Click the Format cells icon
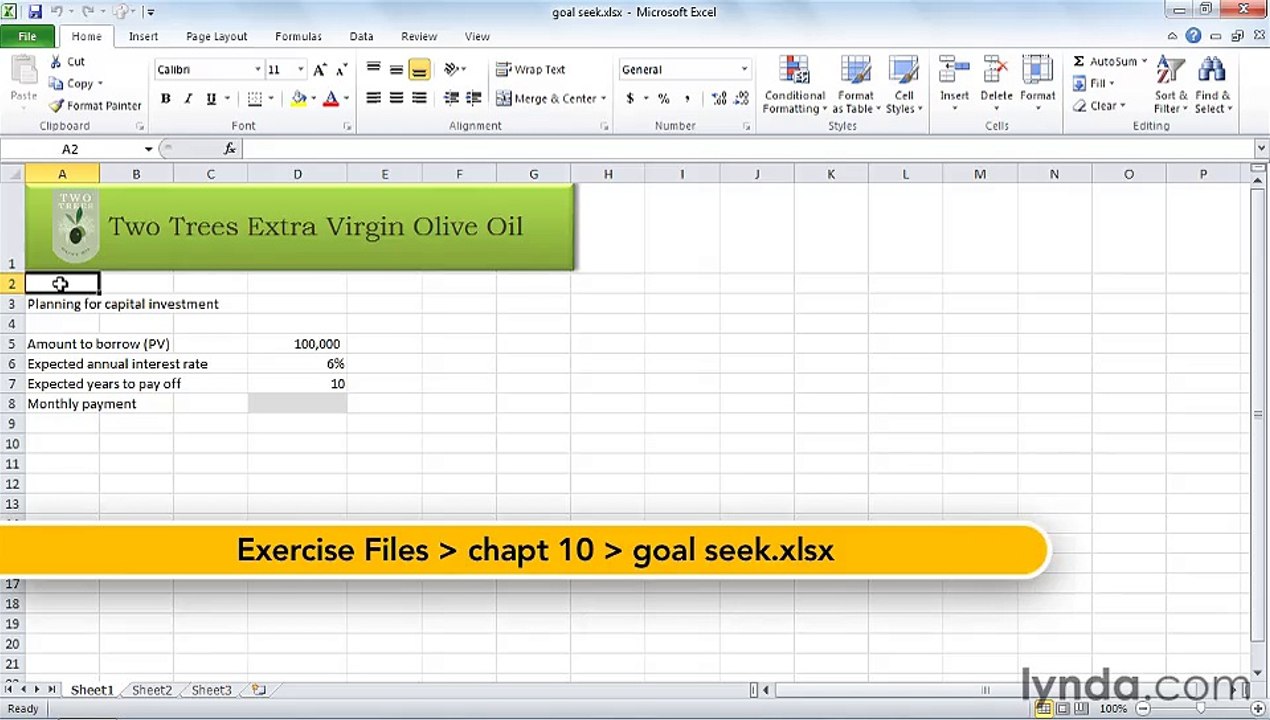This screenshot has height=720, width=1270. coord(1037,72)
